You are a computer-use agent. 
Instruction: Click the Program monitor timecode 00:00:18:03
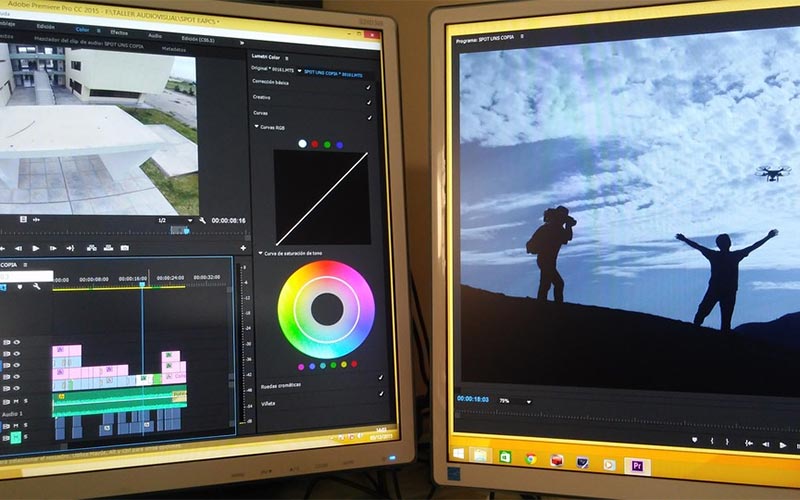[x=473, y=399]
